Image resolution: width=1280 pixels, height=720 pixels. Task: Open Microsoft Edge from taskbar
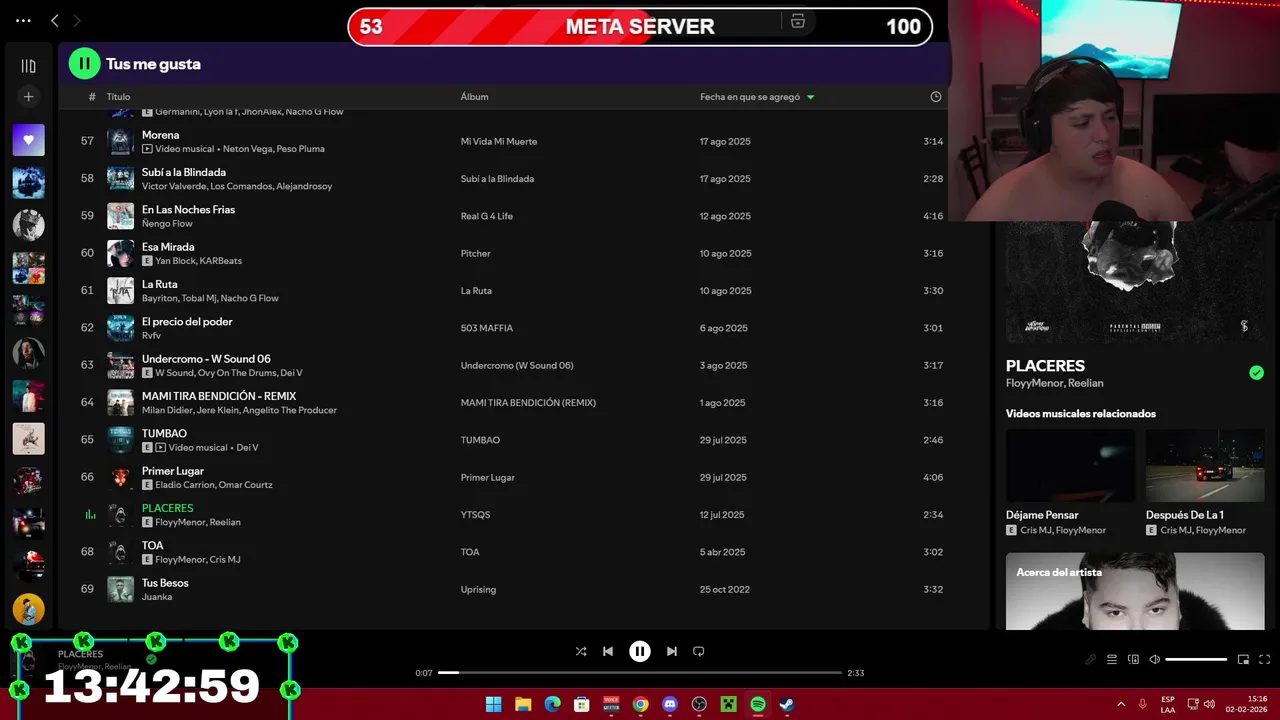pos(553,704)
